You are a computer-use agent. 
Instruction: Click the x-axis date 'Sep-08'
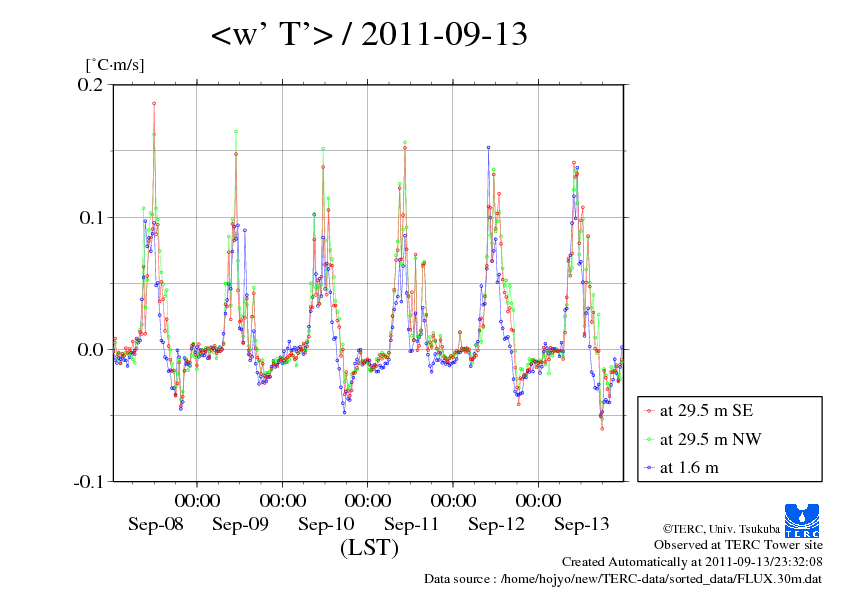[x=155, y=524]
